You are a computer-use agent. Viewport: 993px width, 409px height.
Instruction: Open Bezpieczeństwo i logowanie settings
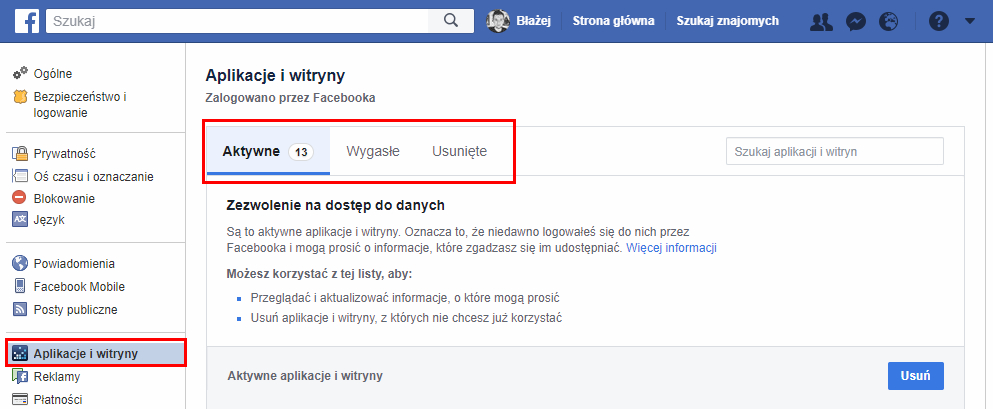80,105
